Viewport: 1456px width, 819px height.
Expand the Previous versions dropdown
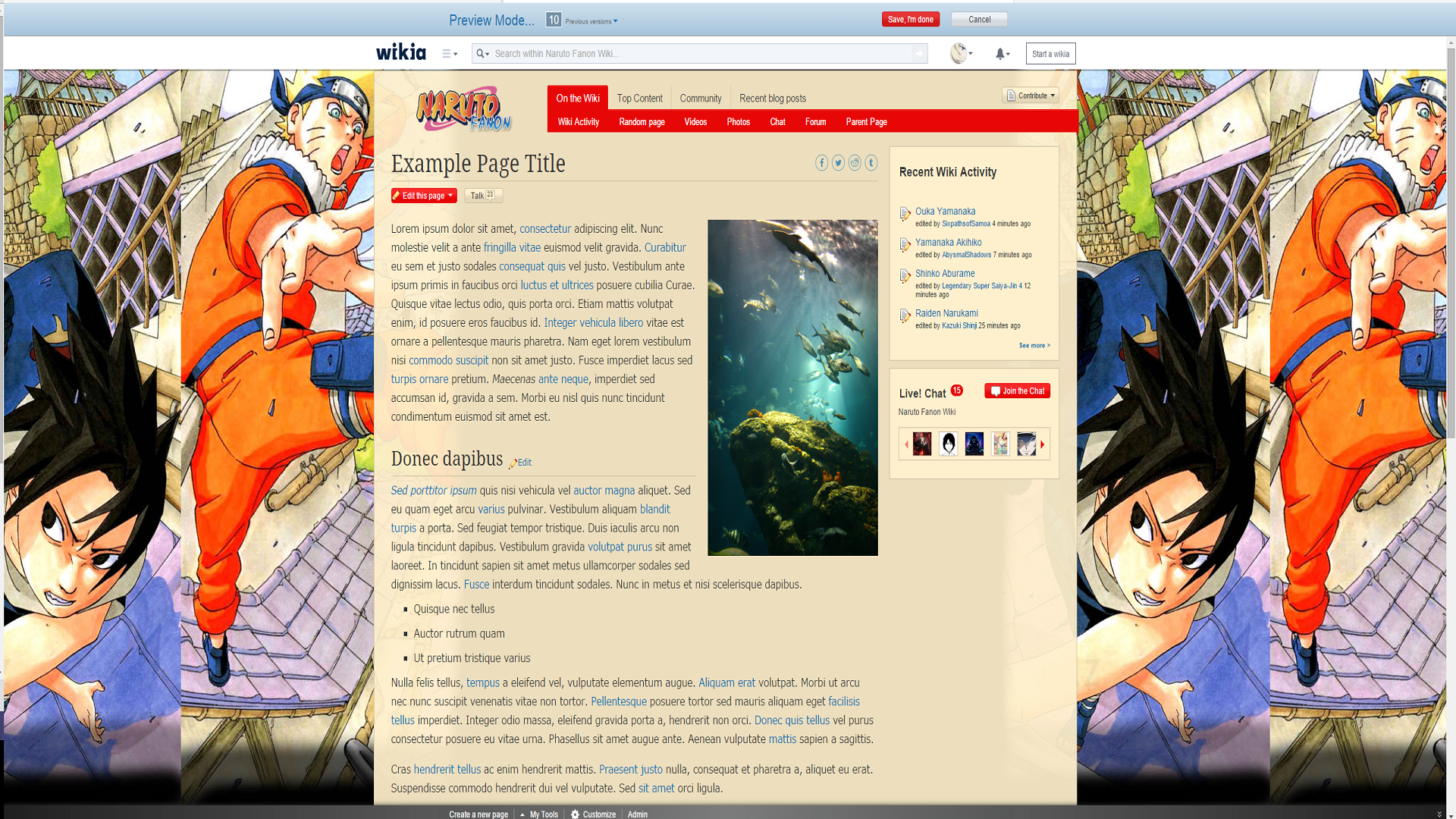591,21
